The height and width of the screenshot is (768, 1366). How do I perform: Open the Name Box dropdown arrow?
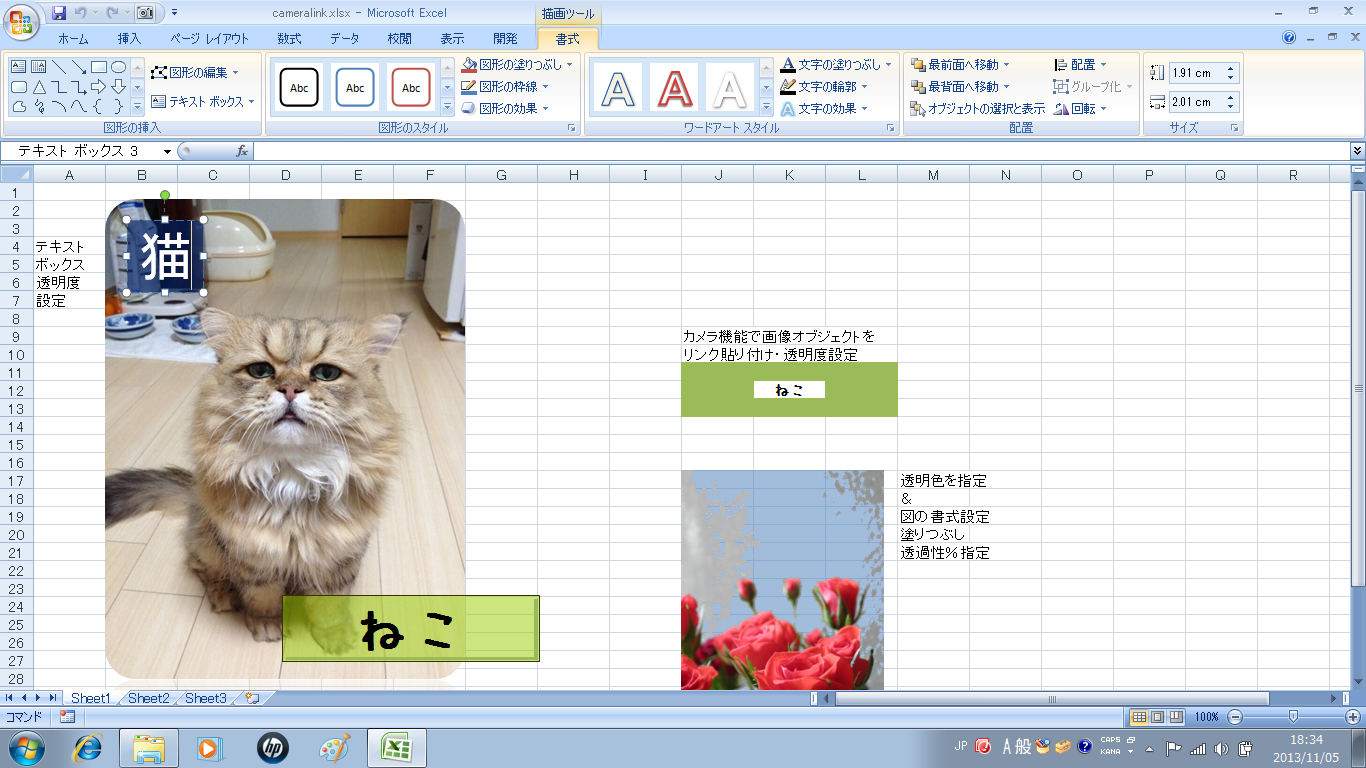coord(167,151)
